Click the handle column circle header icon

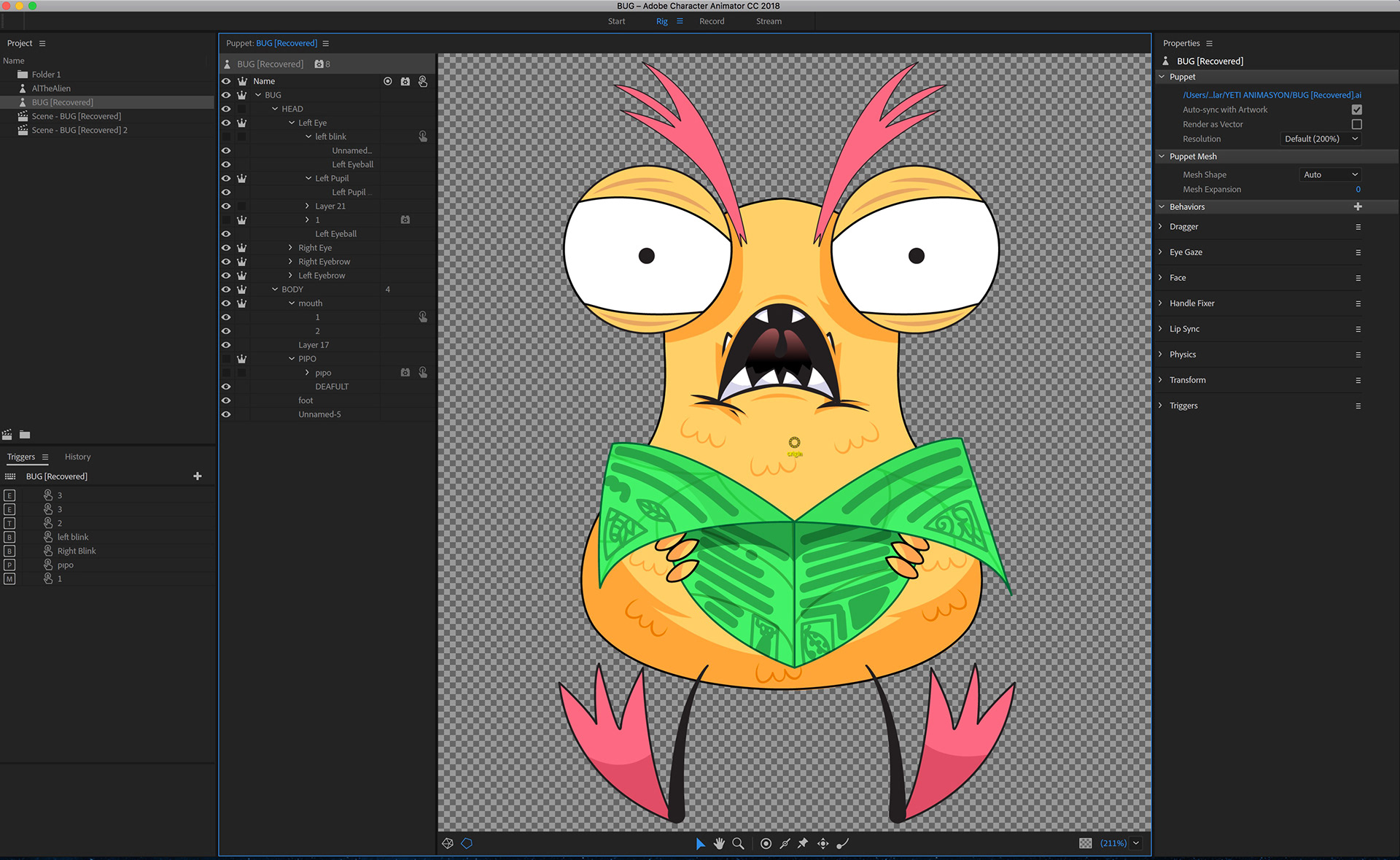click(388, 81)
